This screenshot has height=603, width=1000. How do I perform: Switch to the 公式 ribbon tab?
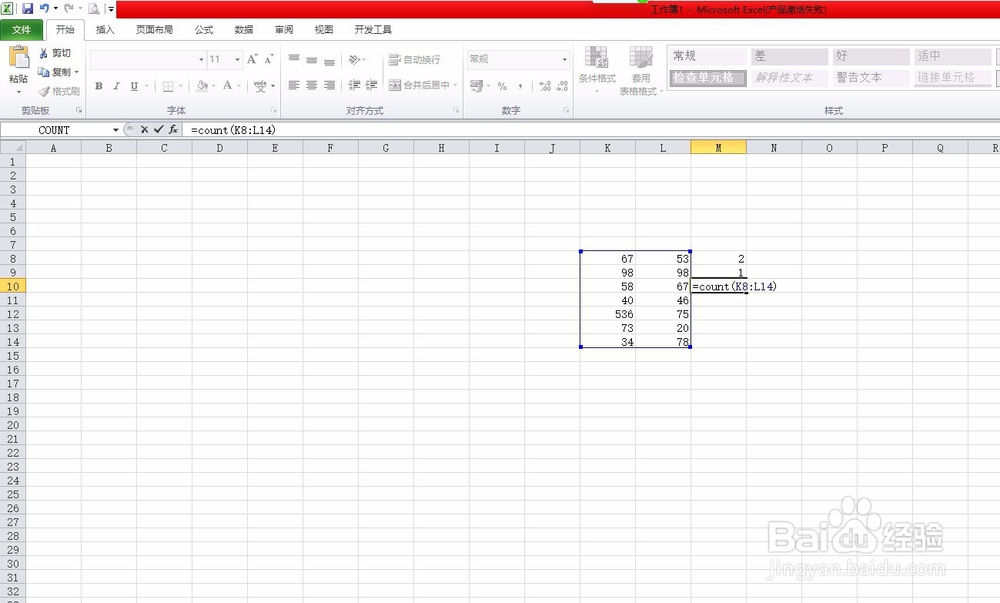(203, 29)
